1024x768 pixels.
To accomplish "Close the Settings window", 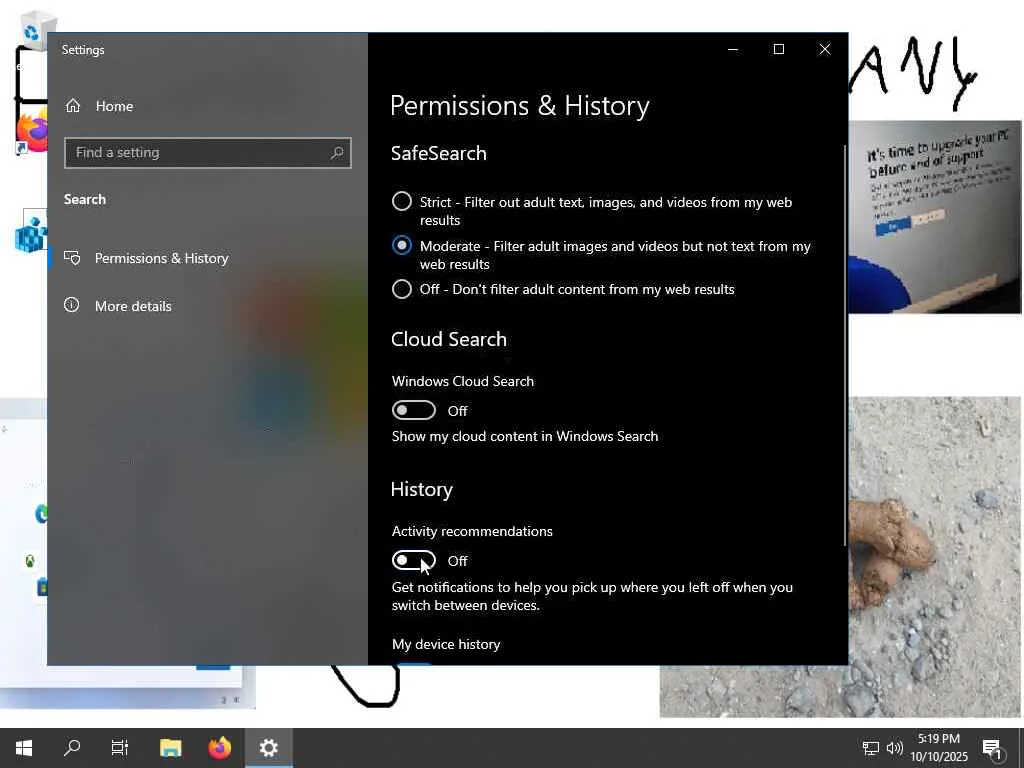I will pos(825,50).
